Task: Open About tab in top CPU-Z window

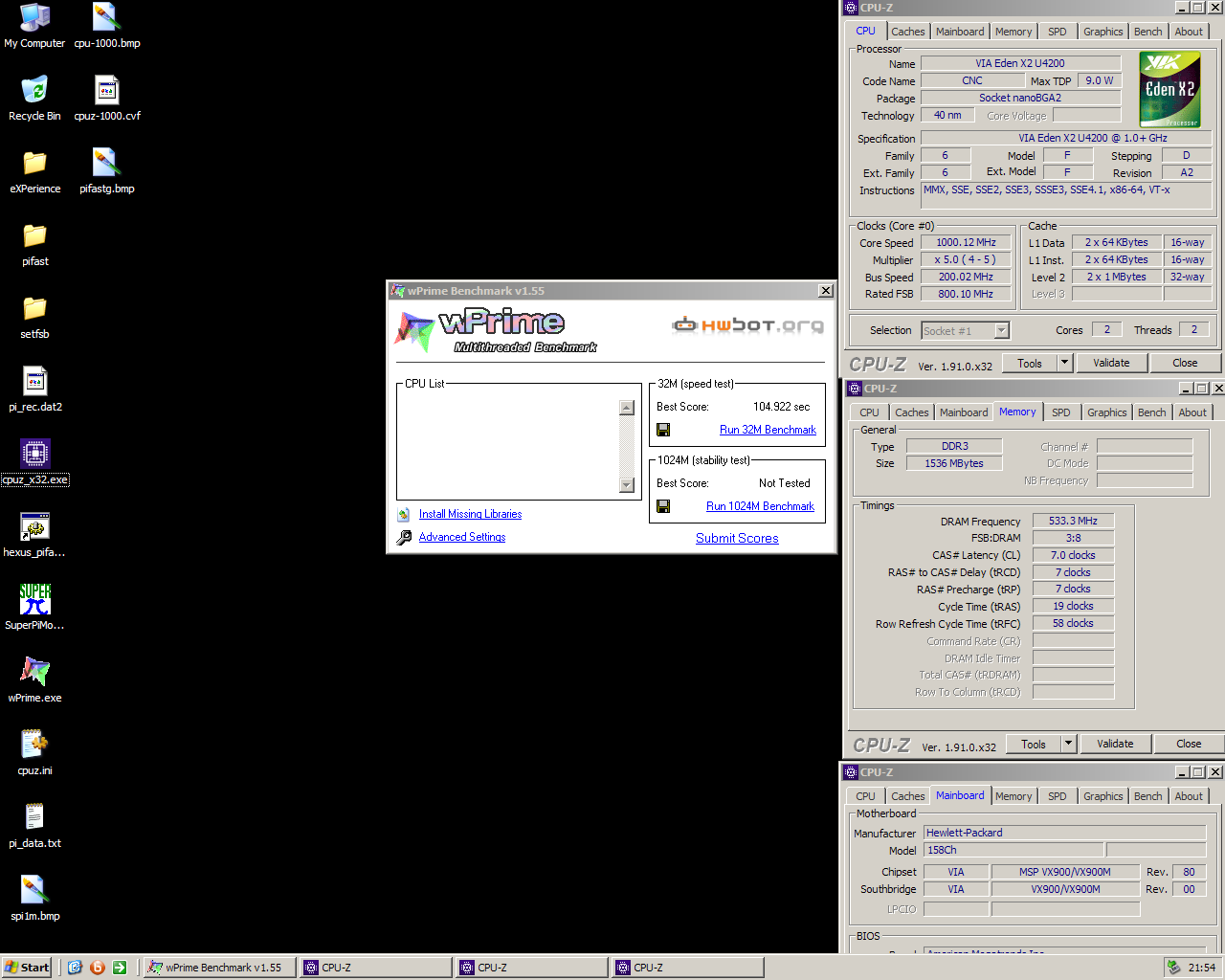Action: point(1189,32)
